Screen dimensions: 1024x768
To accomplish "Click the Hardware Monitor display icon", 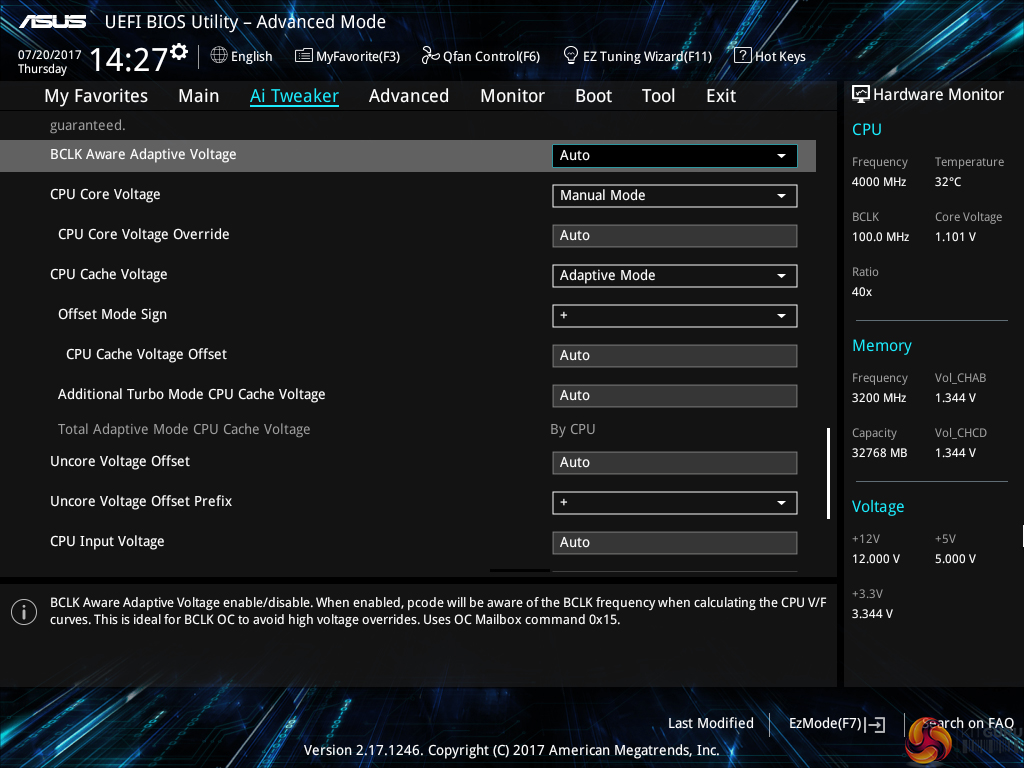I will (x=860, y=95).
